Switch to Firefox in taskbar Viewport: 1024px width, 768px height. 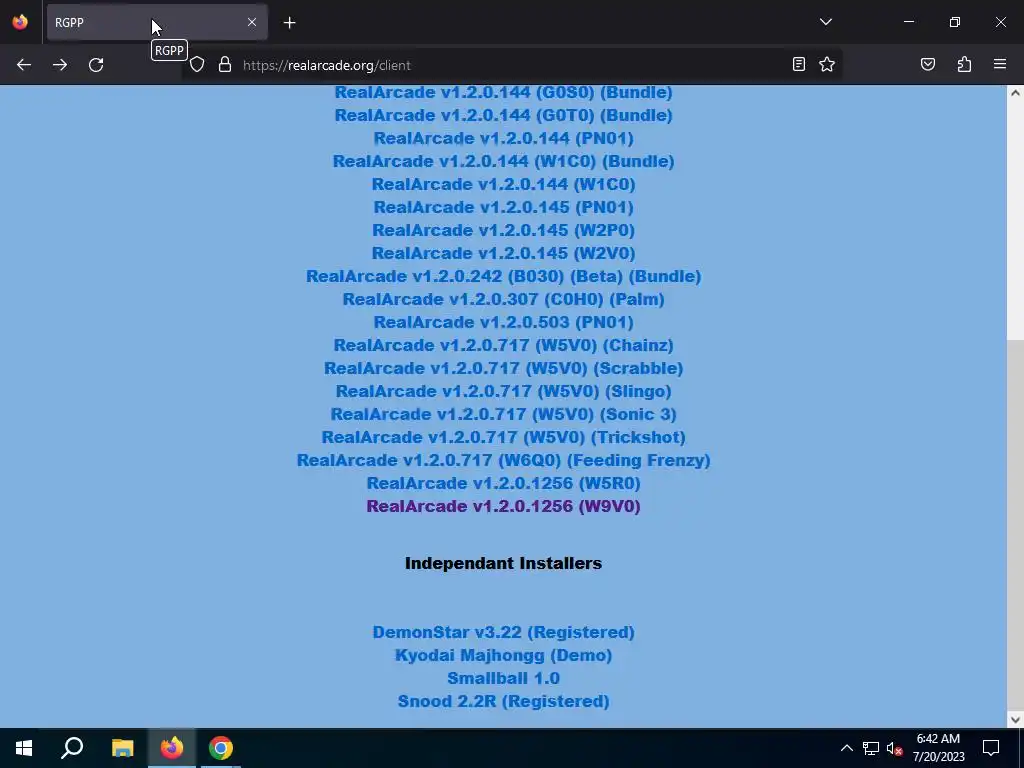pos(172,748)
